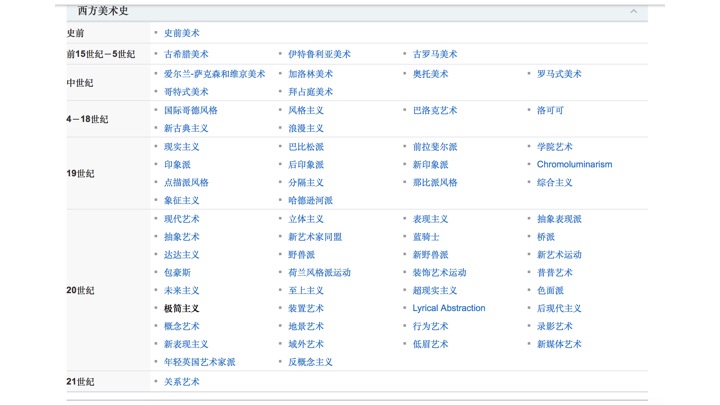Image resolution: width=720 pixels, height=405 pixels.
Task: Open the 行为艺术 link
Action: pos(430,326)
